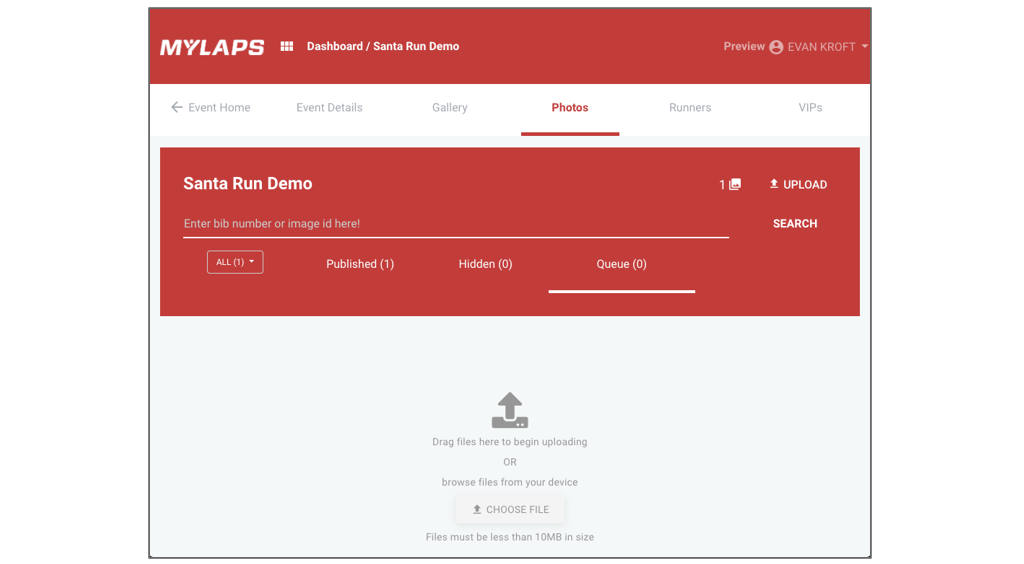Click the photo count gallery icon

(x=735, y=184)
